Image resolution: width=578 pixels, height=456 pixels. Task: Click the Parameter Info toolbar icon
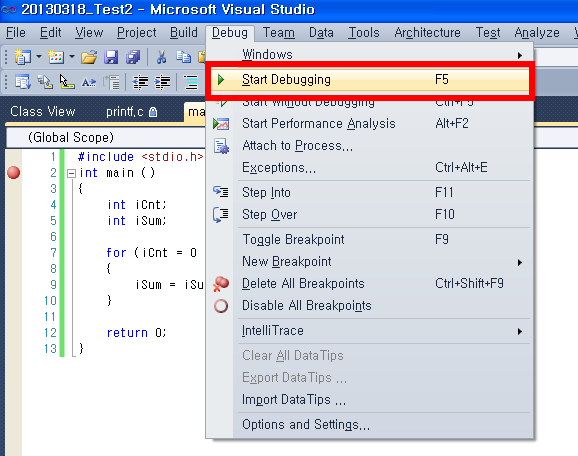click(x=45, y=82)
